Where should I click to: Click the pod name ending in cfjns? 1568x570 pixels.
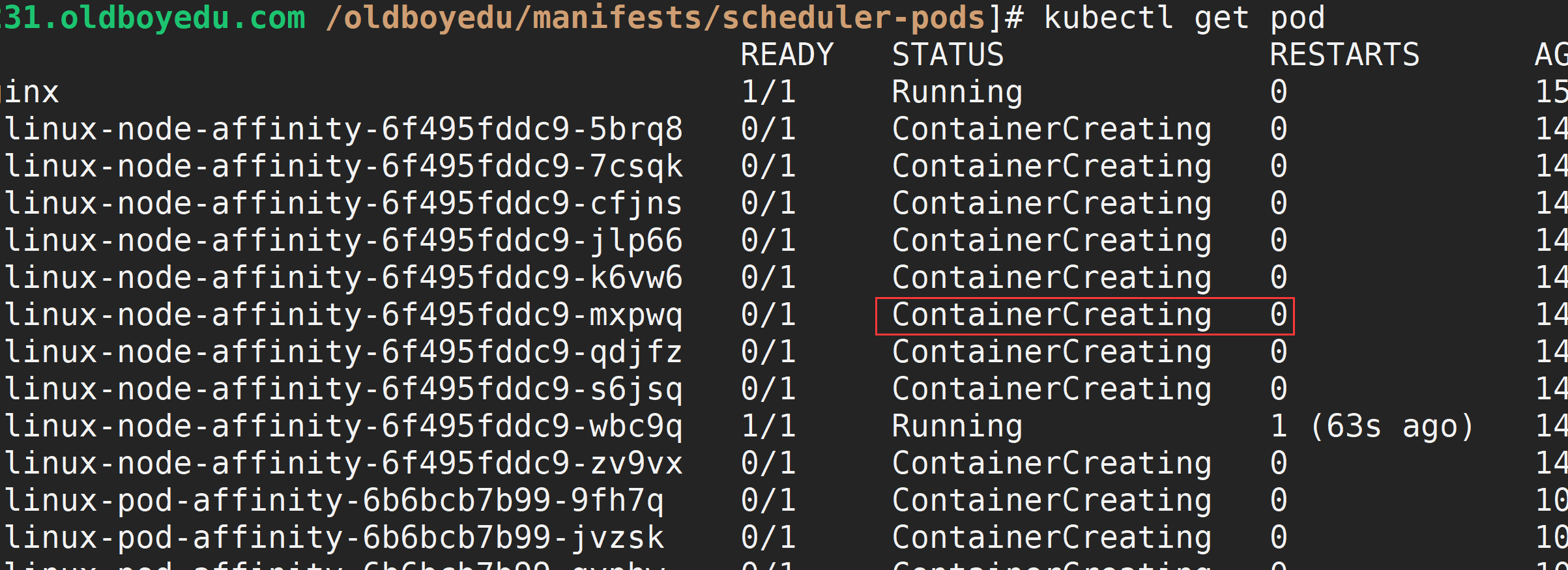pyautogui.click(x=343, y=203)
